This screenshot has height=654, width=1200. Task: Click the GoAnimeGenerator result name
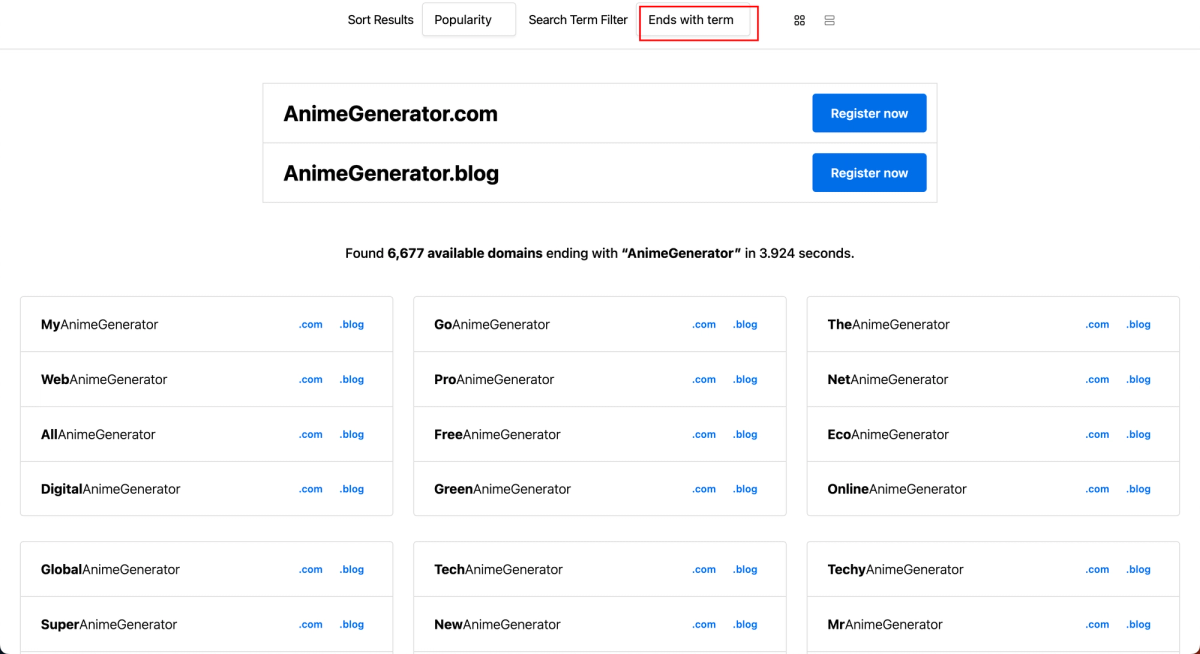[492, 325]
